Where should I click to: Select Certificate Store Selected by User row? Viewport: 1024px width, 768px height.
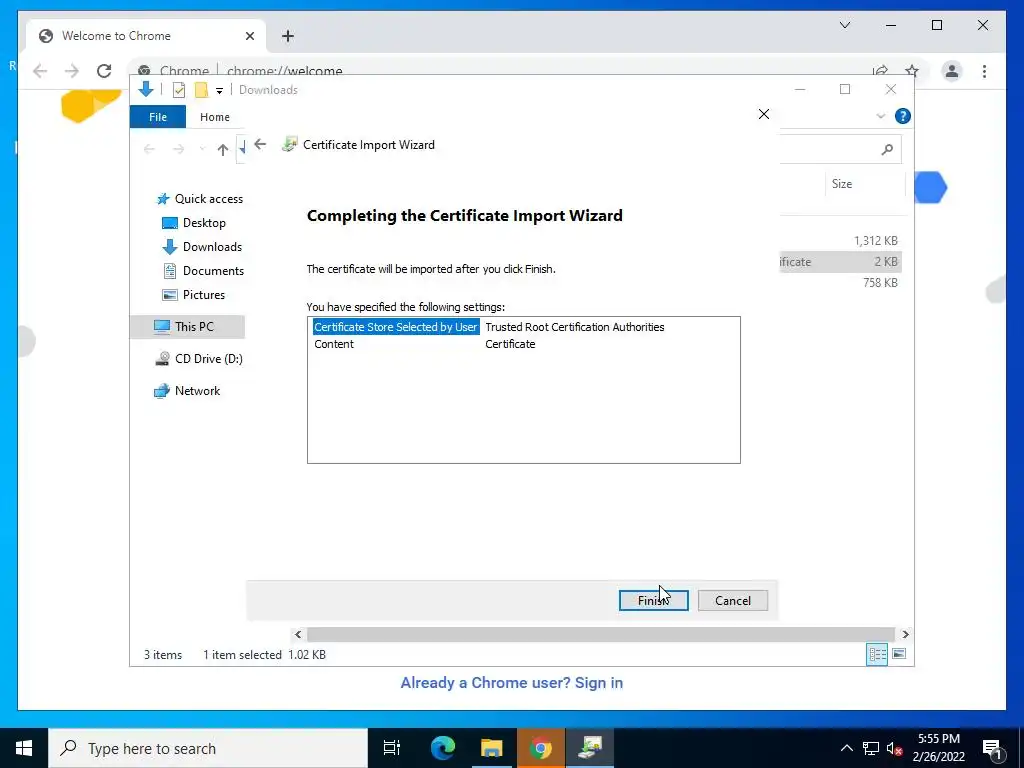coord(395,327)
